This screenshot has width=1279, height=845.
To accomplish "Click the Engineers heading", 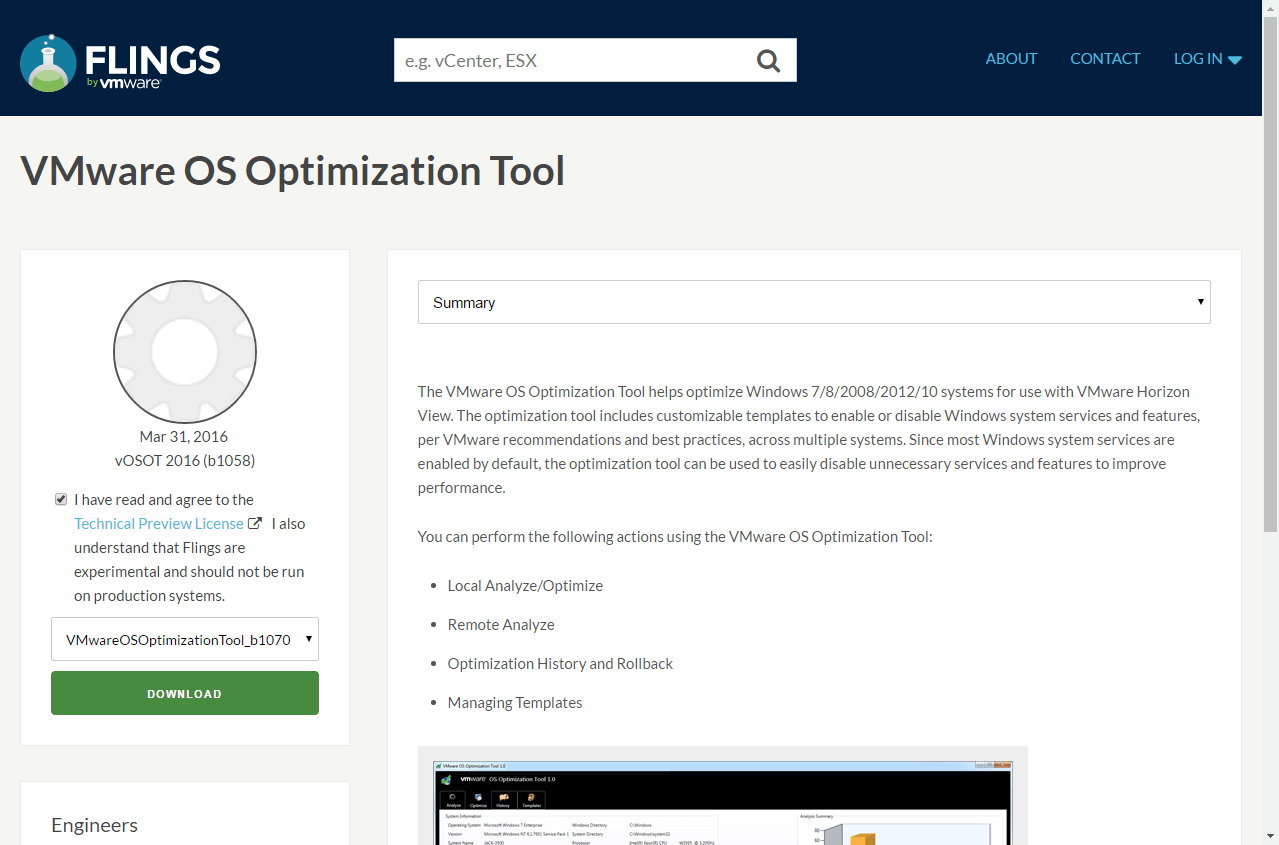I will [x=95, y=825].
